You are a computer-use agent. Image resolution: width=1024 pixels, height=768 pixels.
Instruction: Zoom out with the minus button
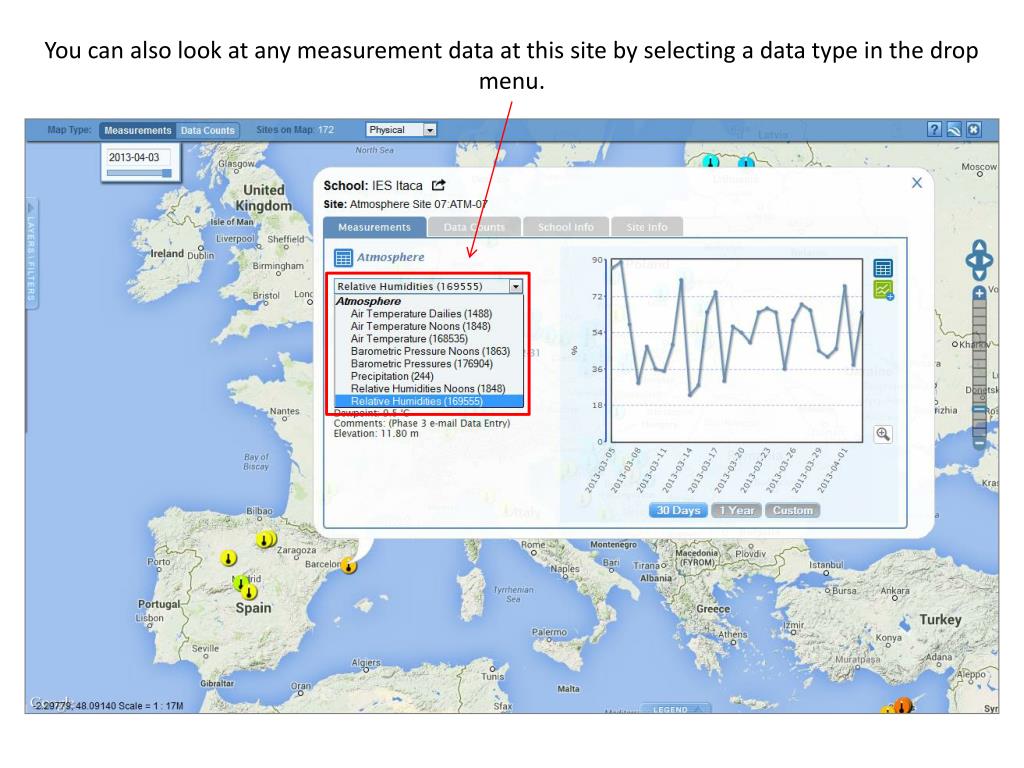pyautogui.click(x=979, y=443)
